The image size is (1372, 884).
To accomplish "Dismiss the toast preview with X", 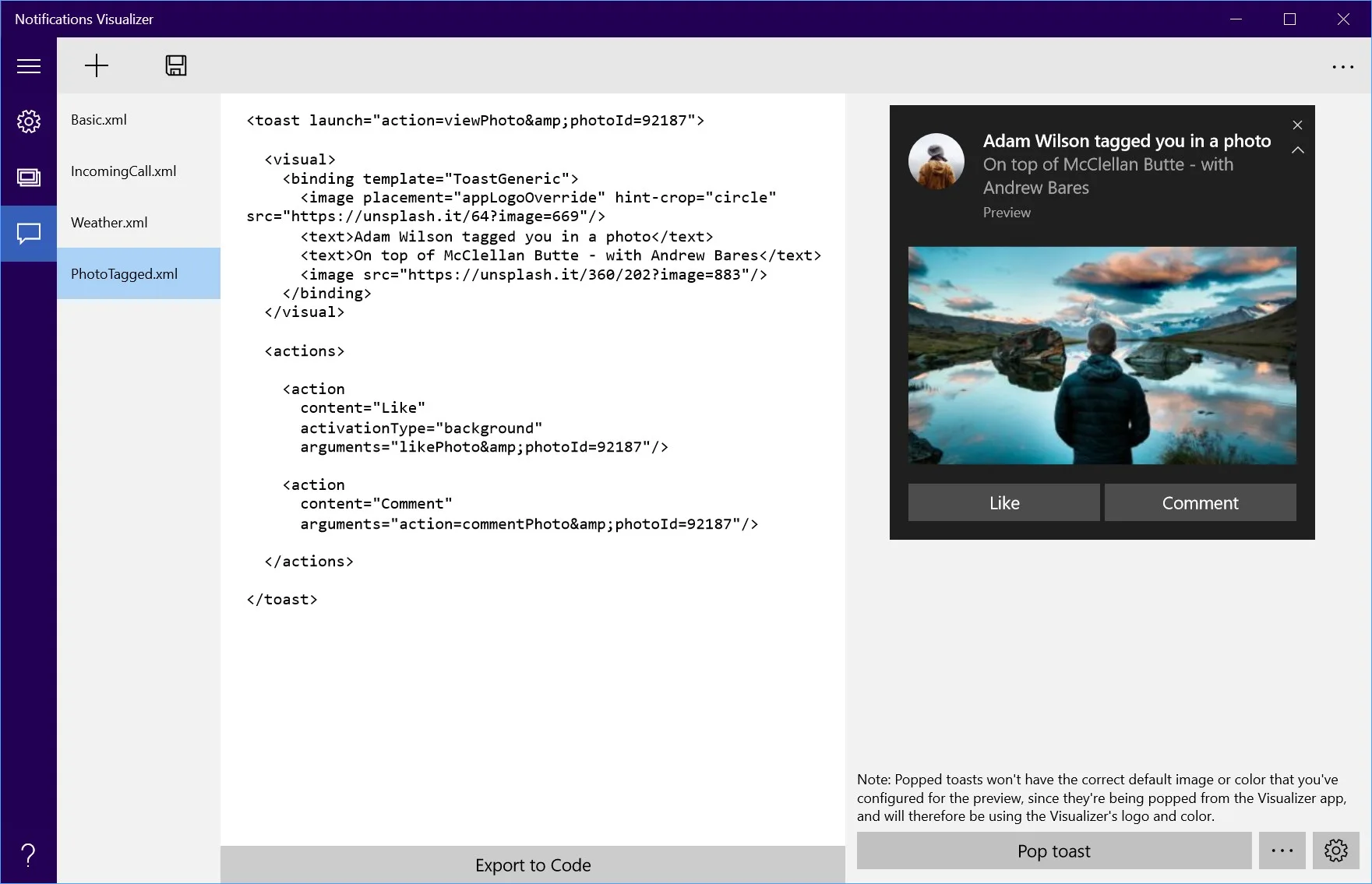I will (x=1297, y=125).
